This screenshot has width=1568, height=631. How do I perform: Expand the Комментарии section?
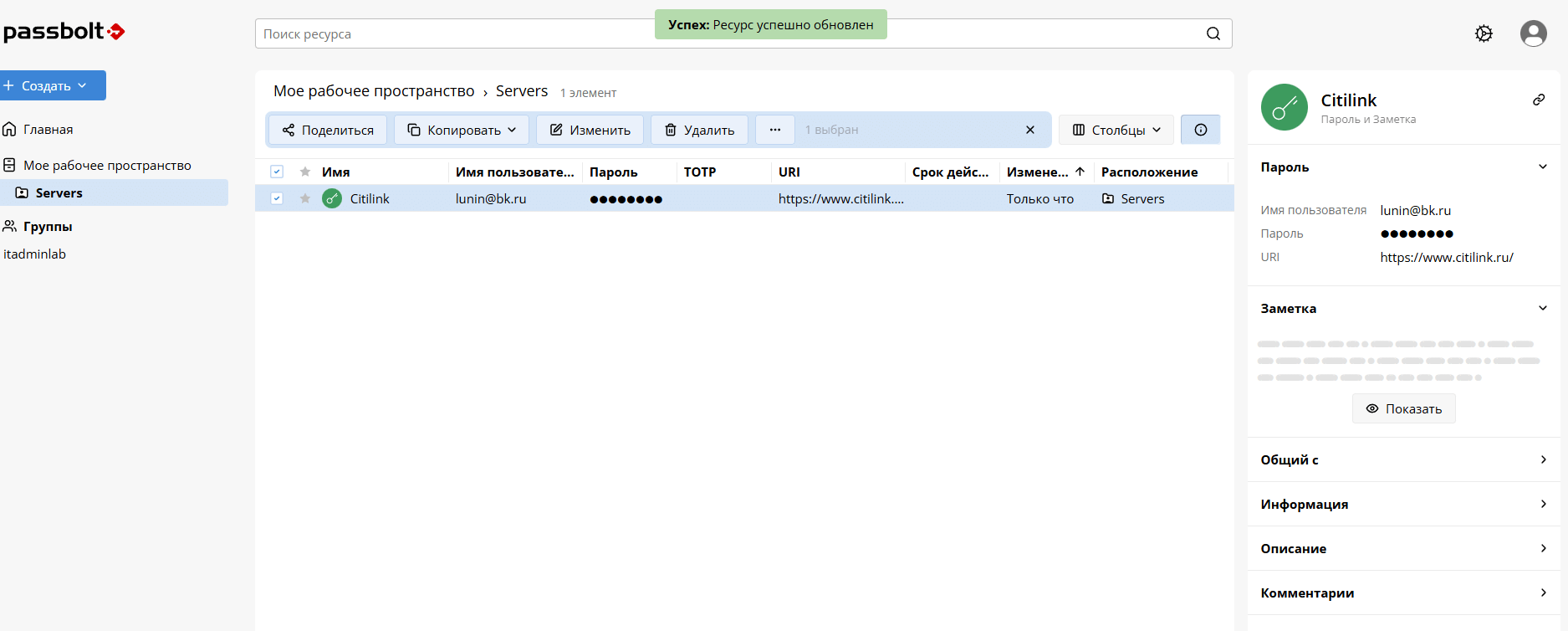coord(1404,593)
